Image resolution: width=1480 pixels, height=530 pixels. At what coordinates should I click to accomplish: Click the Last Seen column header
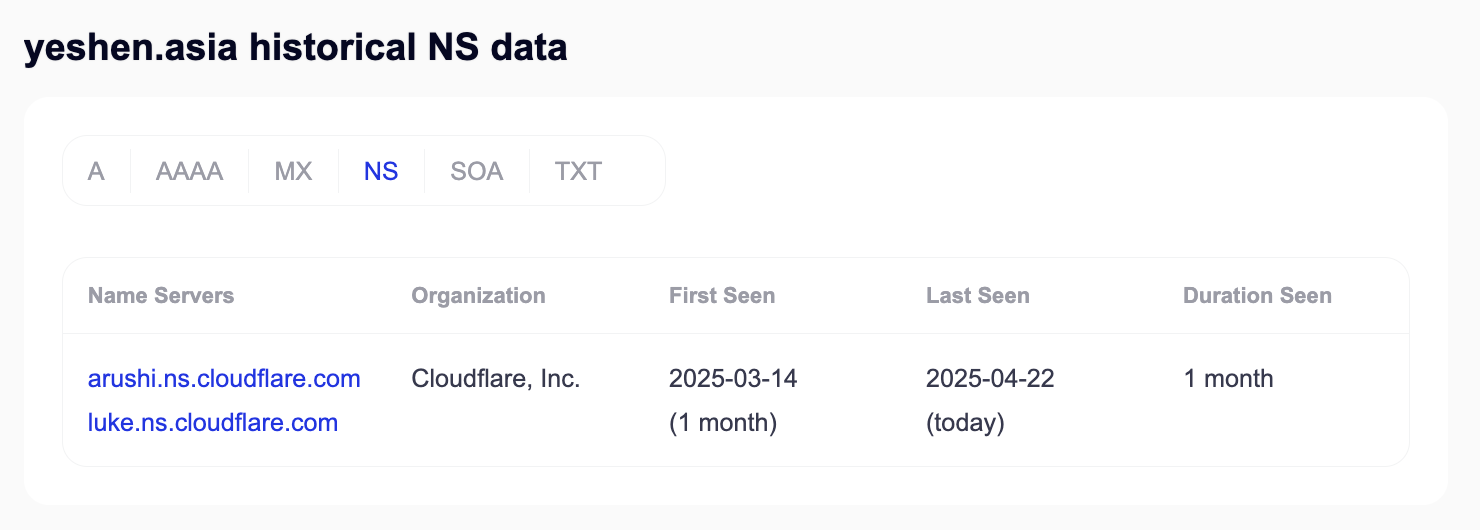pyautogui.click(x=978, y=295)
